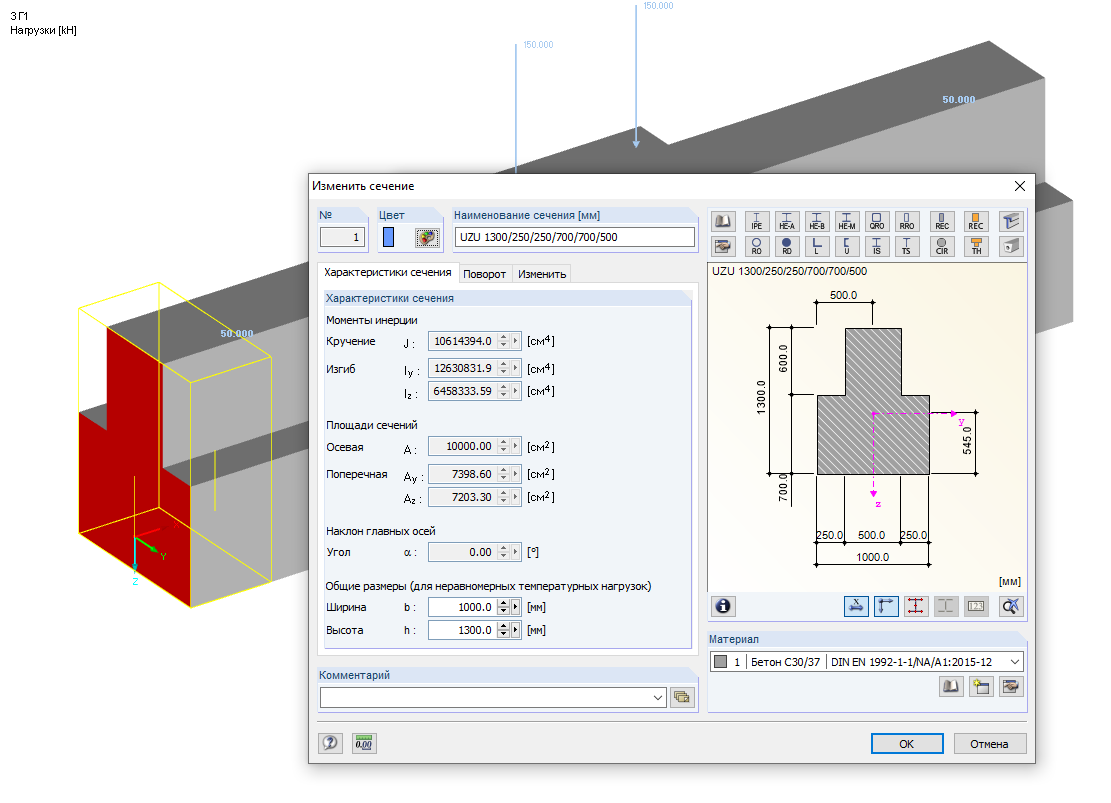1111x803 pixels.
Task: Click the Ширина b value field 1000.0
Action: tap(462, 607)
